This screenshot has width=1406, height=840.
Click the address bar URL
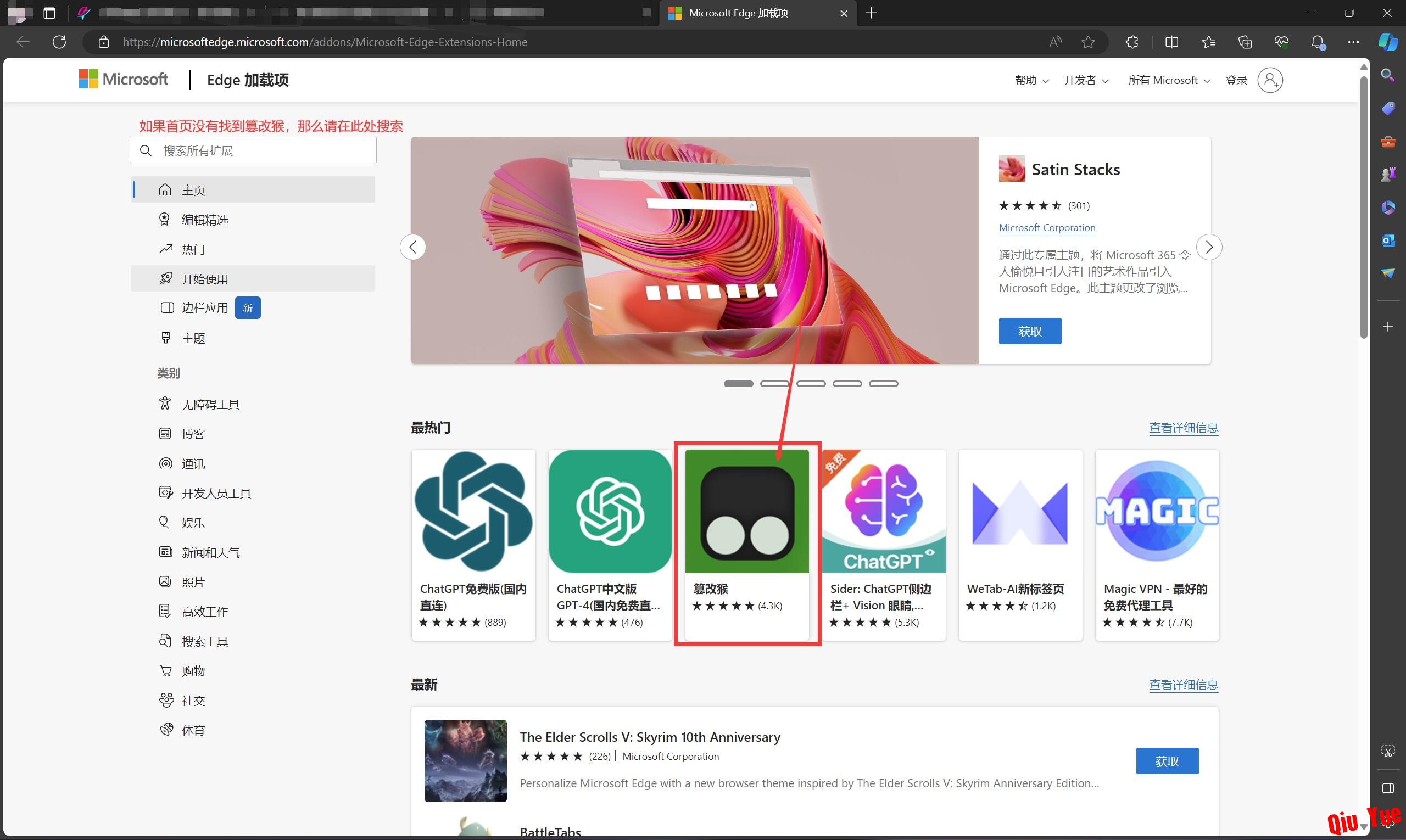click(325, 42)
